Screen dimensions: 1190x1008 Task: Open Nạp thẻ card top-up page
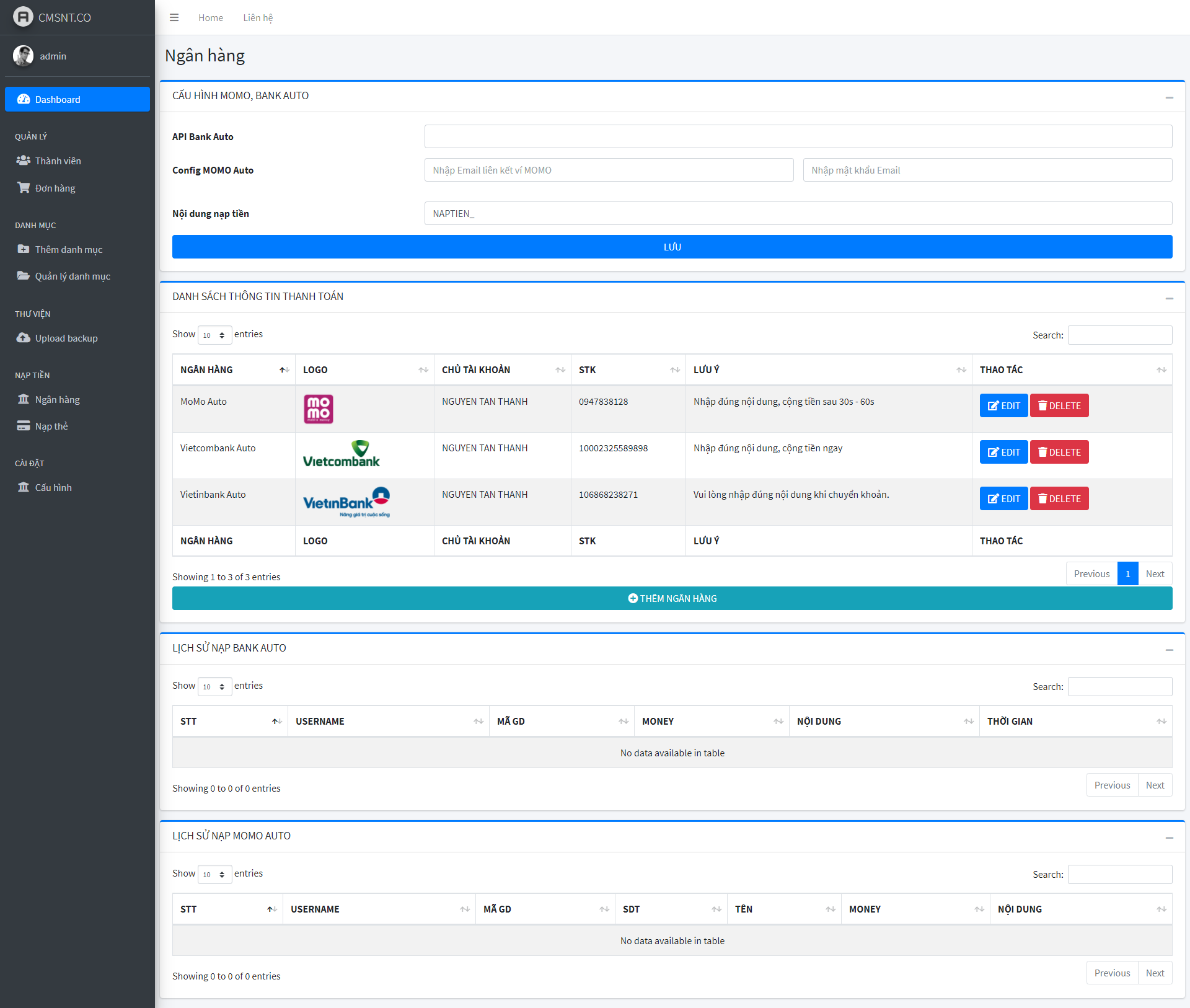click(51, 426)
